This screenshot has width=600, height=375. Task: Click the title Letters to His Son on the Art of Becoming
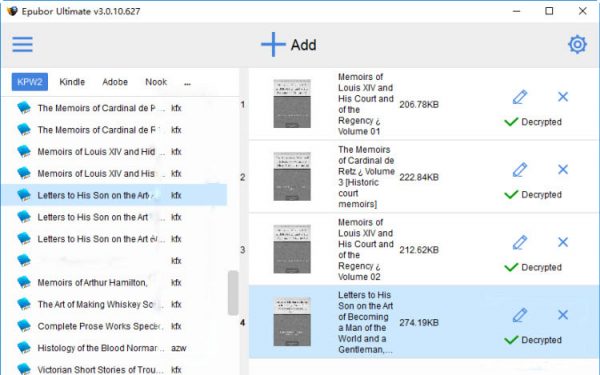(x=365, y=322)
